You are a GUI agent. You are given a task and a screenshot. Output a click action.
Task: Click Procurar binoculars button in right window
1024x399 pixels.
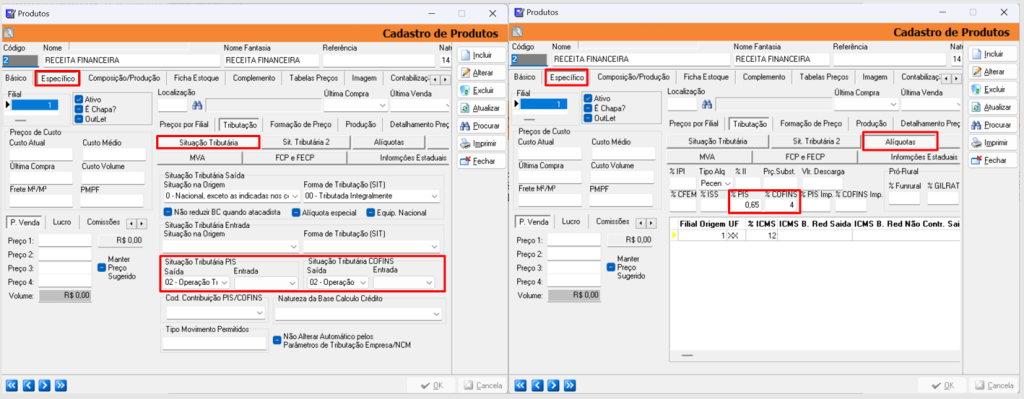[x=992, y=125]
